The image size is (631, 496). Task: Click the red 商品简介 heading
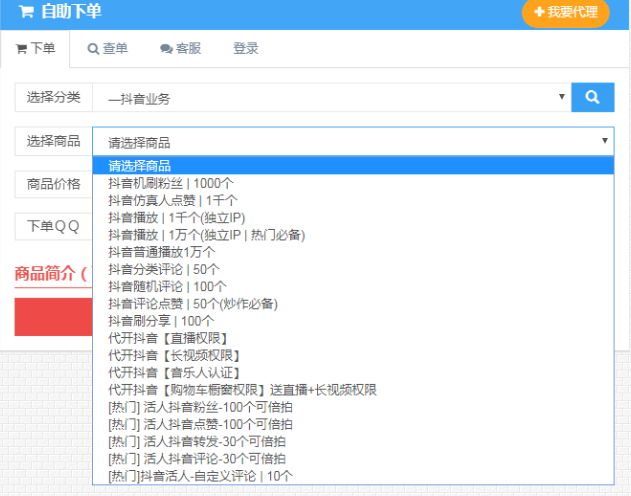pos(50,274)
